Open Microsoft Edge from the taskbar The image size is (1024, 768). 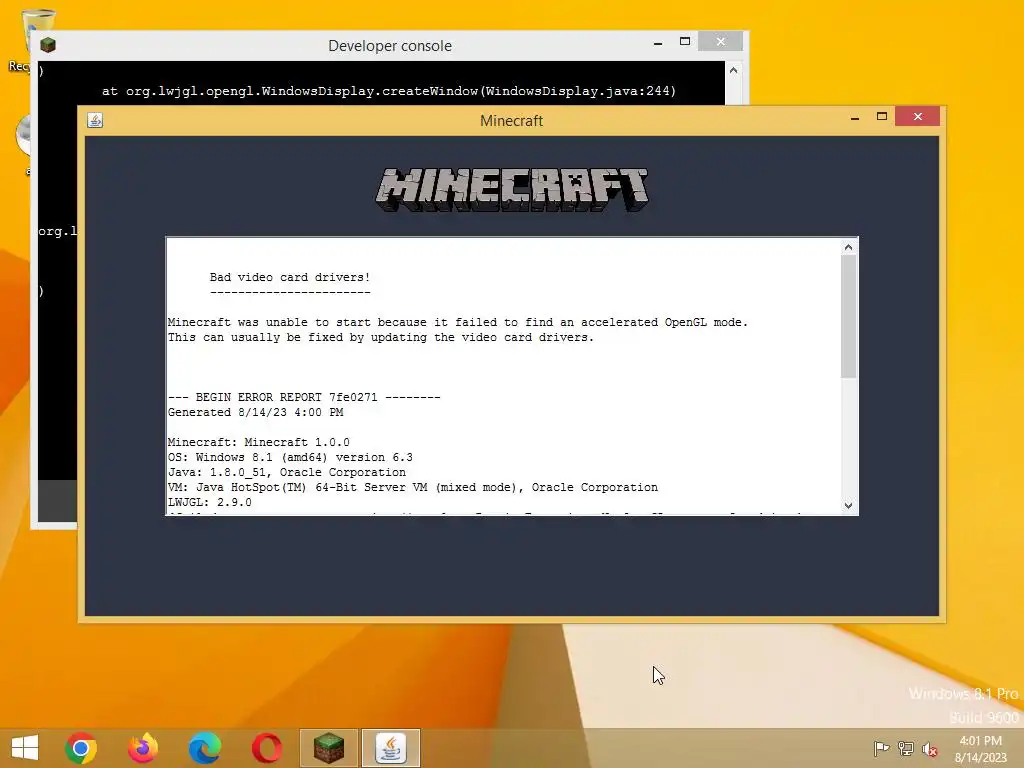click(x=204, y=748)
